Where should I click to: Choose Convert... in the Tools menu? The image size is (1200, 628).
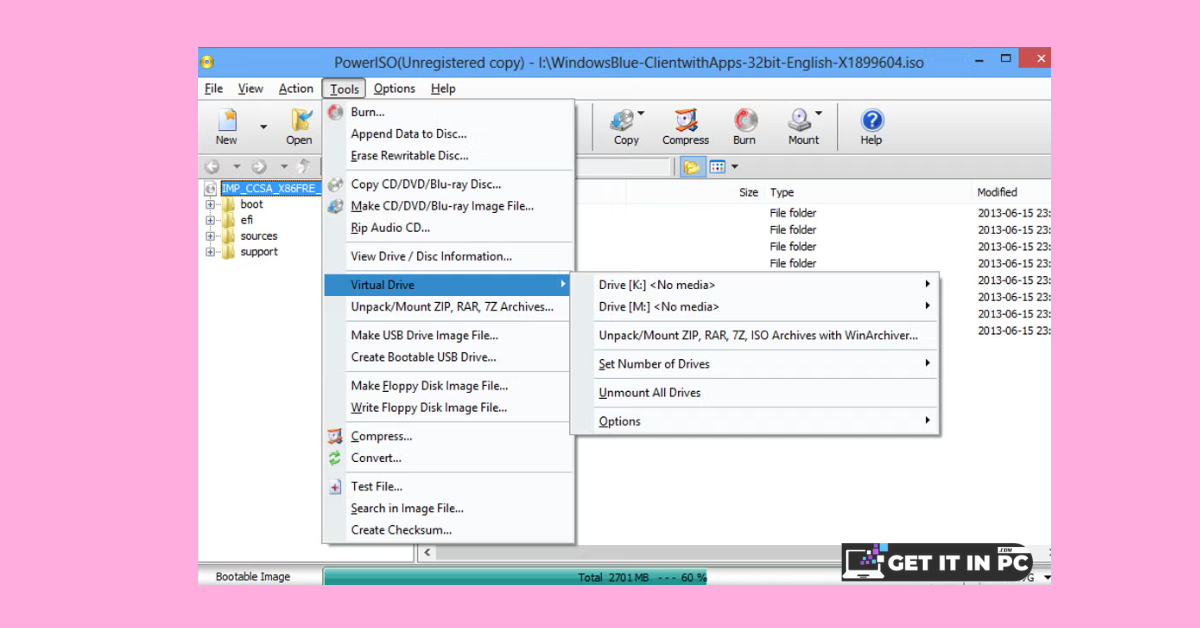pos(448,458)
